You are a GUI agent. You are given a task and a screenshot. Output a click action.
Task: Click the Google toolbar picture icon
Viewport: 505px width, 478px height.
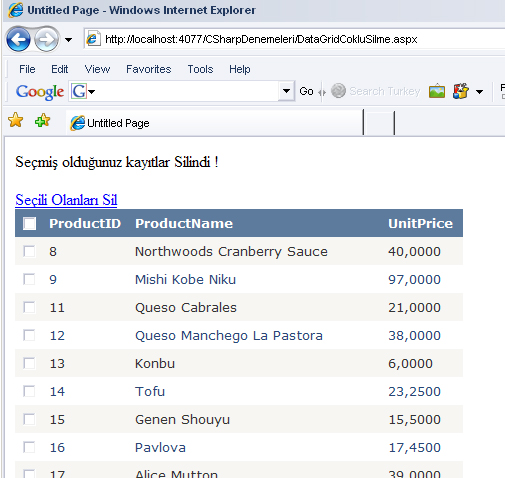click(x=437, y=91)
